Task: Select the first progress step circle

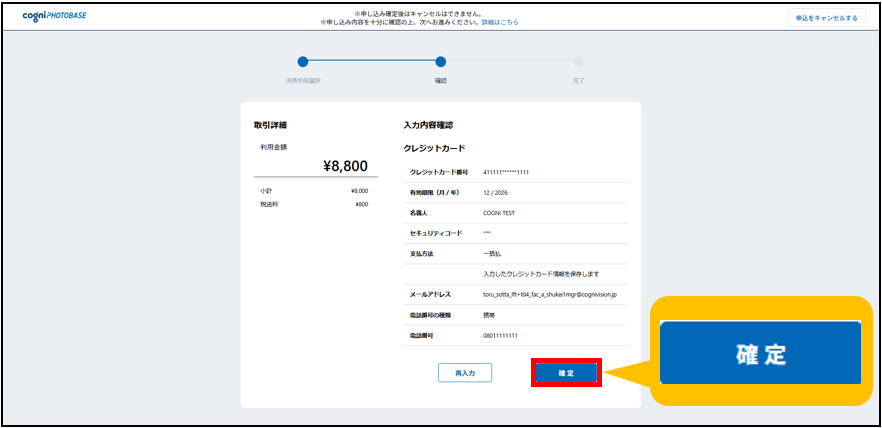Action: coord(303,62)
